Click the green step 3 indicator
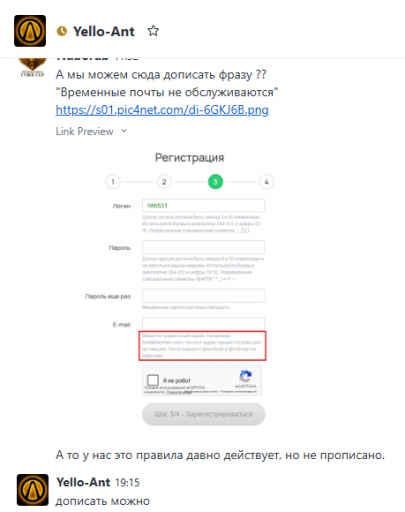 [215, 182]
